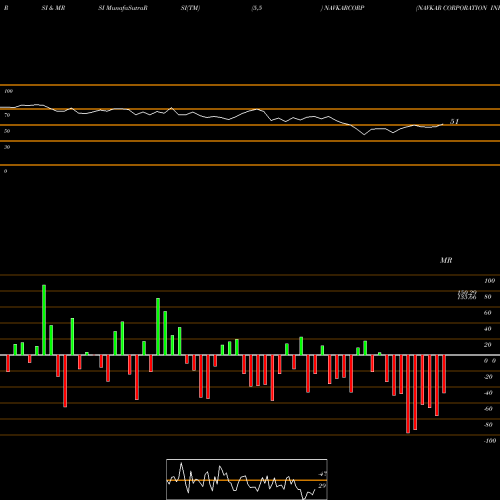Click the MR axis label '-80'
500x500 pixels.
tap(488, 425)
